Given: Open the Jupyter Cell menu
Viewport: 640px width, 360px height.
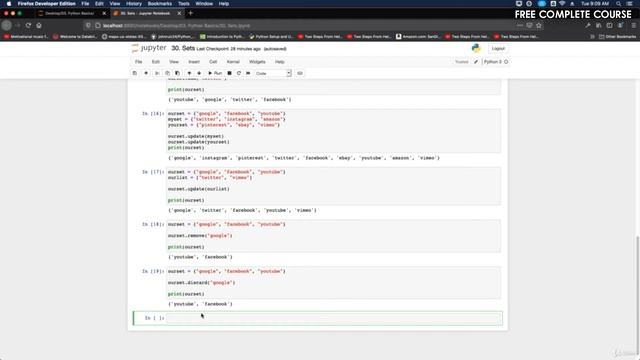Looking at the screenshot, I should 213,62.
